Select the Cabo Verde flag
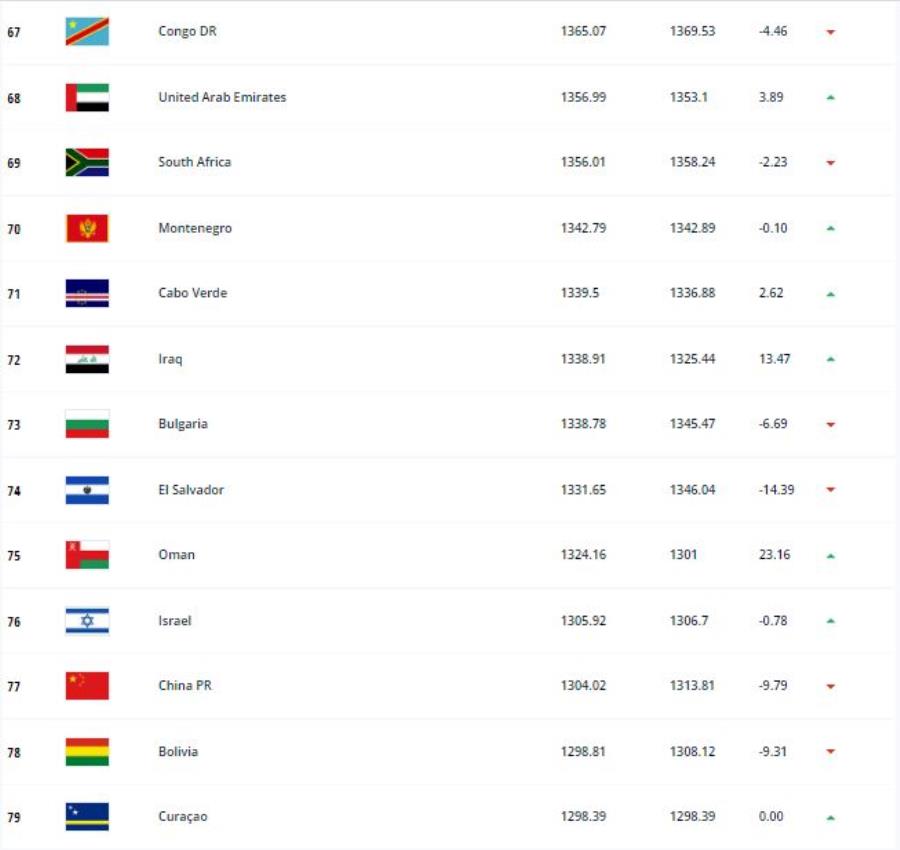 (87, 293)
